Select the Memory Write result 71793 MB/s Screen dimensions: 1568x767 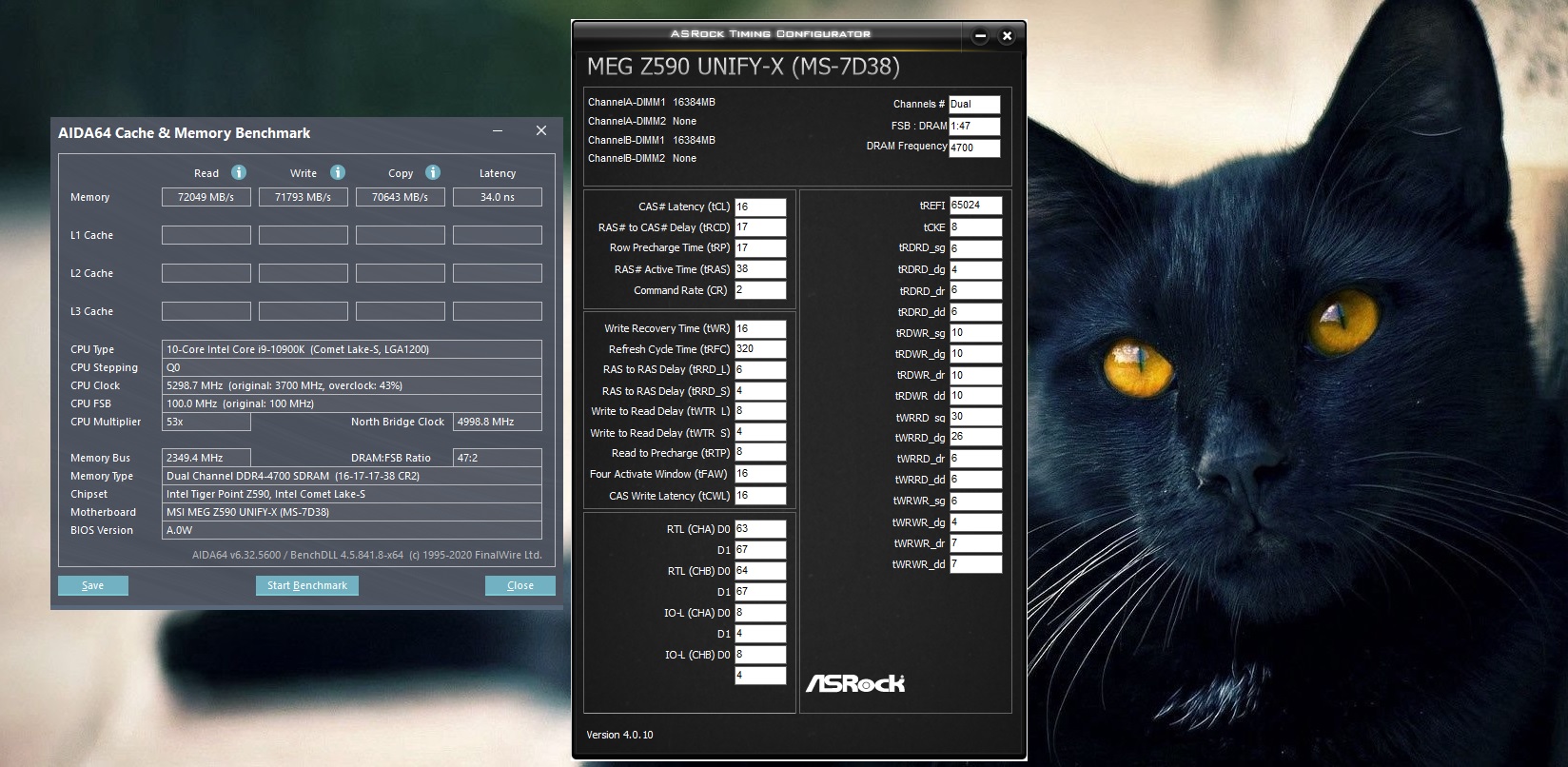coord(304,197)
